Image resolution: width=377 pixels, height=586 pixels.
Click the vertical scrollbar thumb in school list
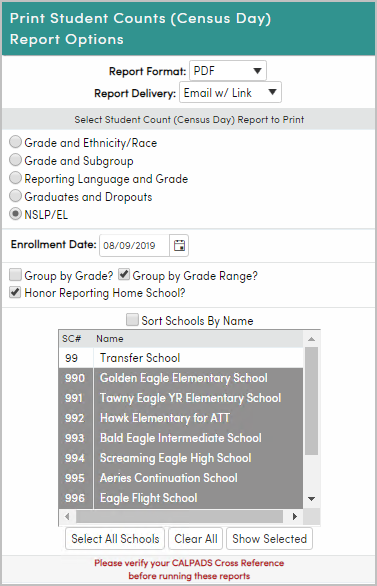tap(311, 401)
